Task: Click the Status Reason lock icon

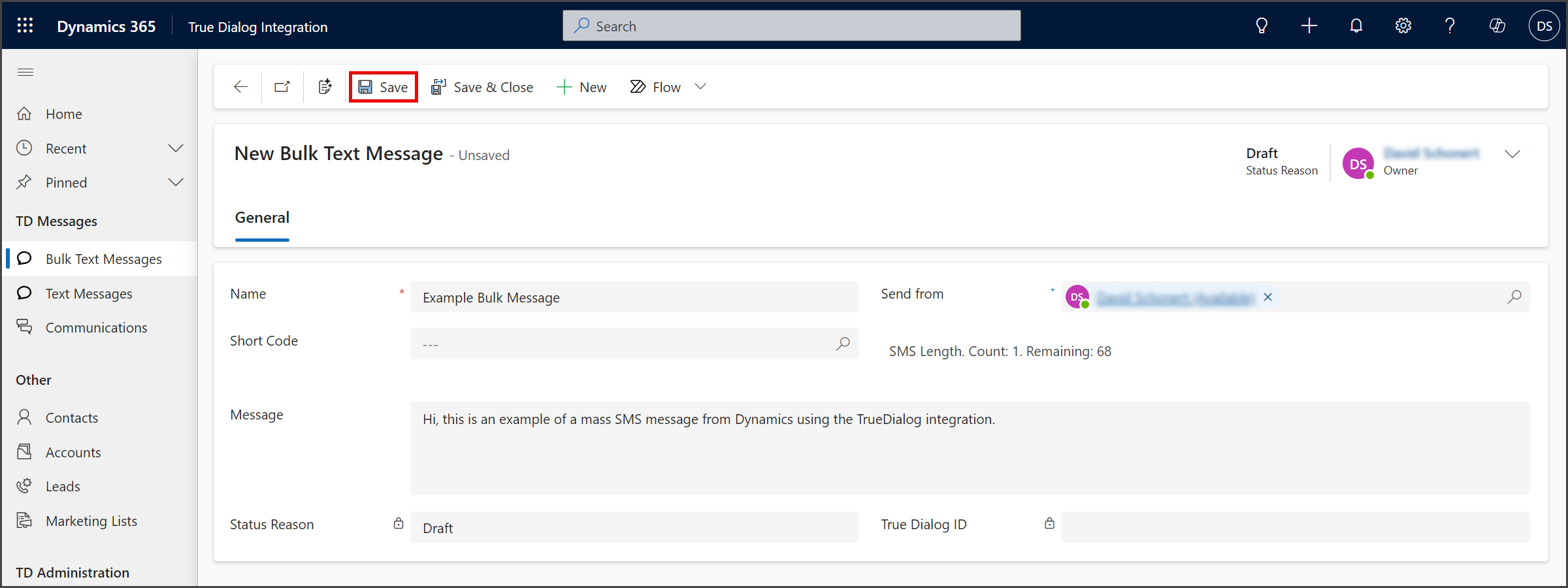Action: [x=399, y=523]
